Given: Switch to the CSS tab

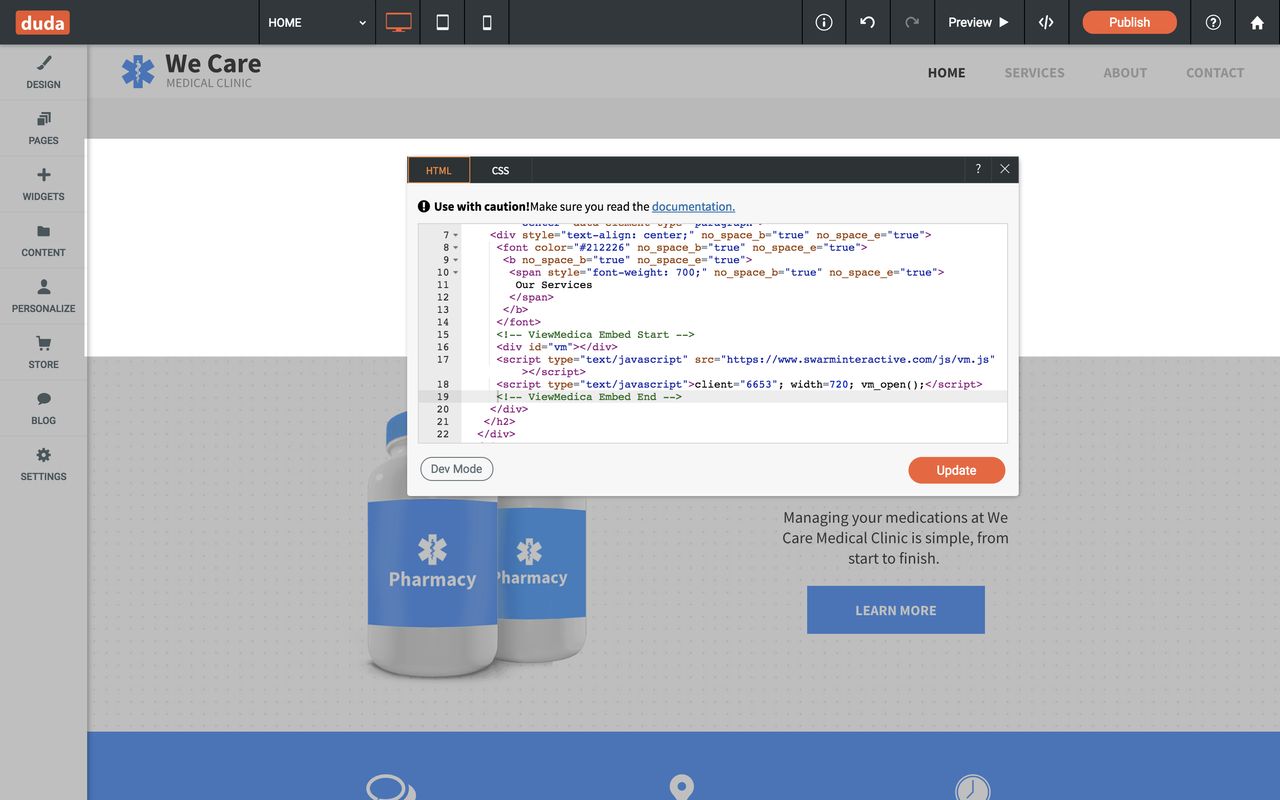Looking at the screenshot, I should pos(500,170).
